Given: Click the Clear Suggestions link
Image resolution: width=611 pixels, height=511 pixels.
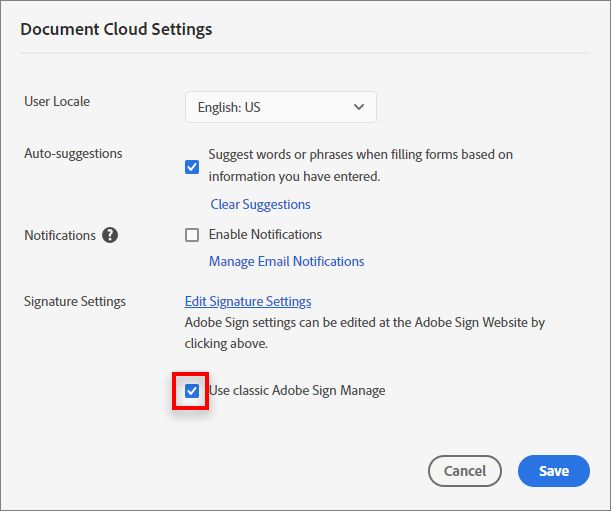Looking at the screenshot, I should [x=260, y=204].
